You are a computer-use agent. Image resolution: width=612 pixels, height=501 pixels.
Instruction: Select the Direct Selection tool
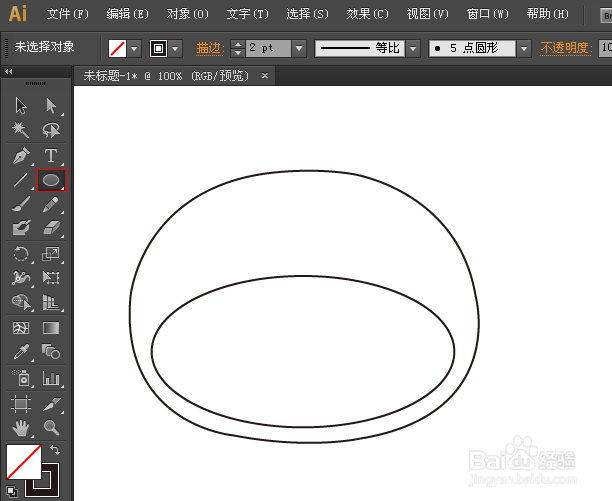pos(51,106)
